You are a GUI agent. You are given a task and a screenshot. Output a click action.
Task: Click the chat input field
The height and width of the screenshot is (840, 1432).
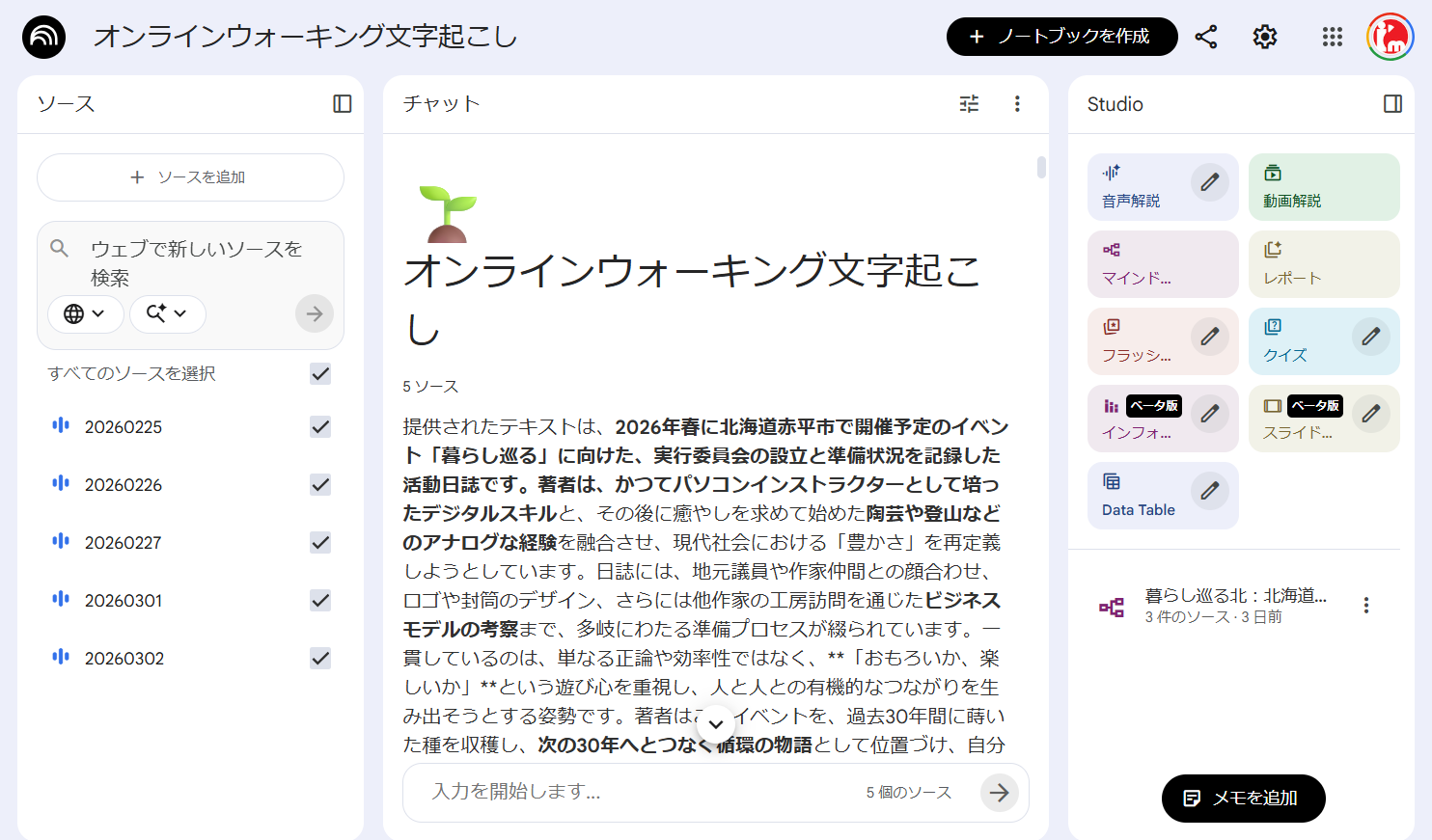coord(637,792)
